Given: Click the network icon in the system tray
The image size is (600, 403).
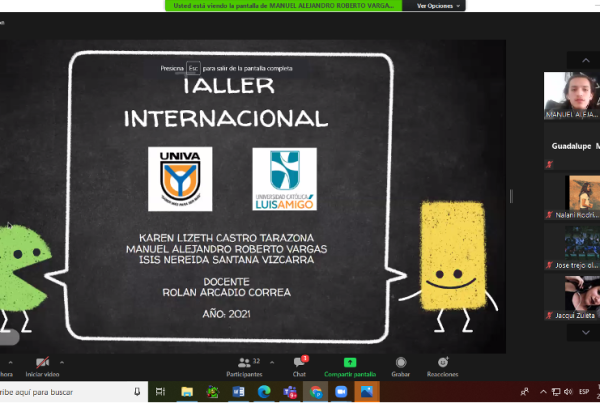Looking at the screenshot, I should click(556, 392).
